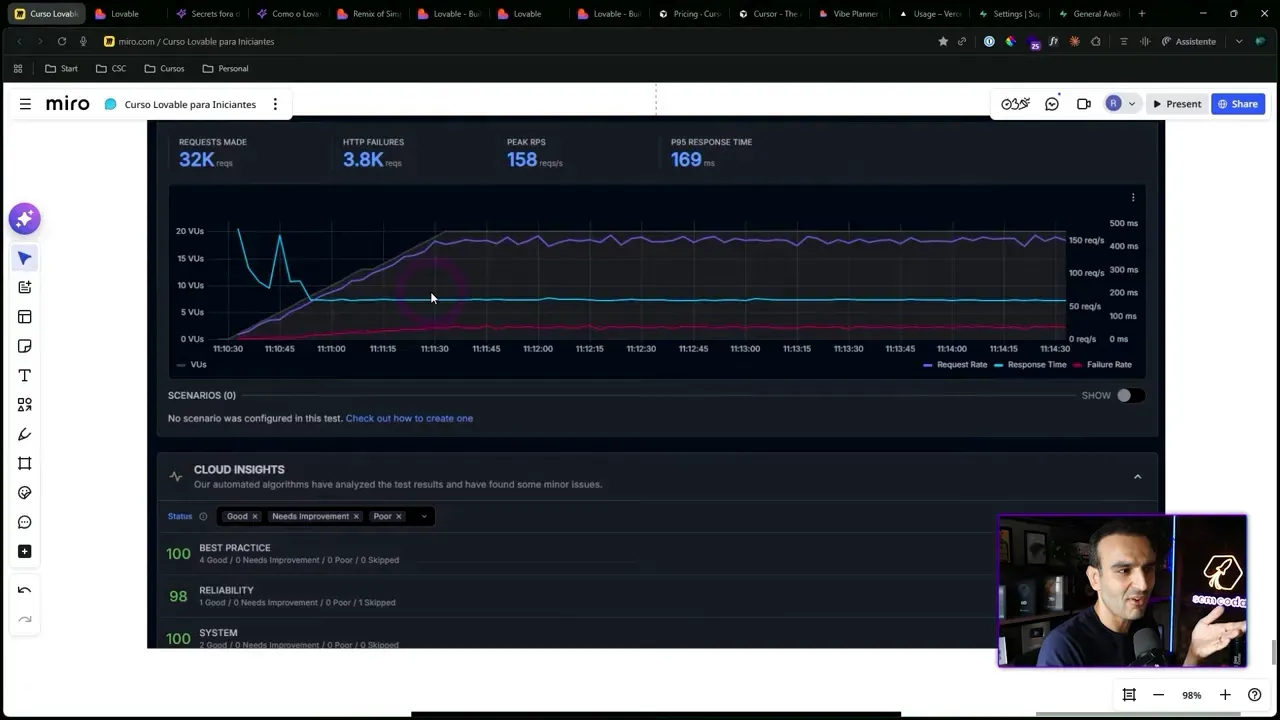
Task: Open the user avatar dropdown menu
Action: [x=1131, y=103]
